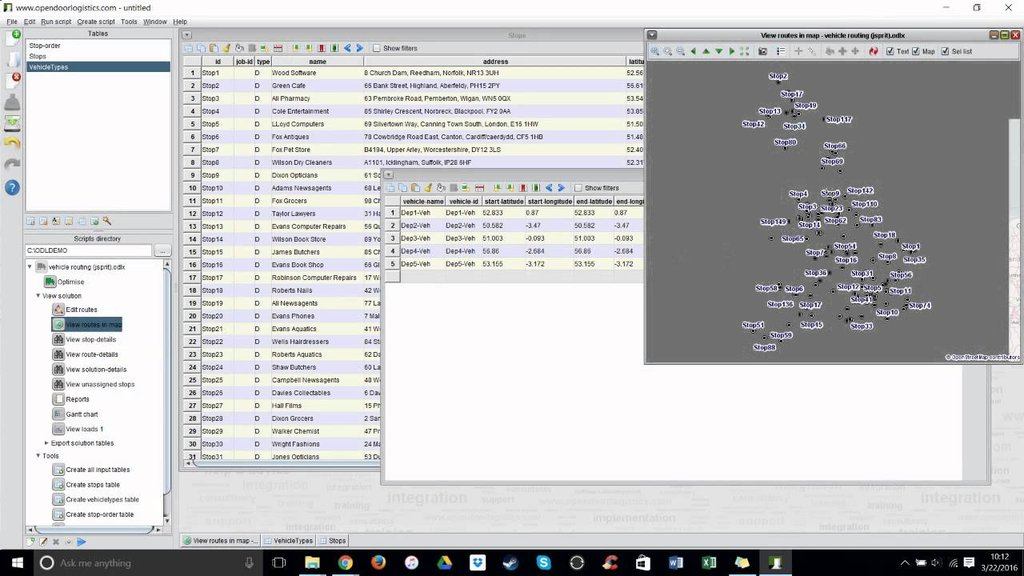Expand the Export solution tables node
Viewport: 1024px width, 576px height.
pyautogui.click(x=46, y=443)
